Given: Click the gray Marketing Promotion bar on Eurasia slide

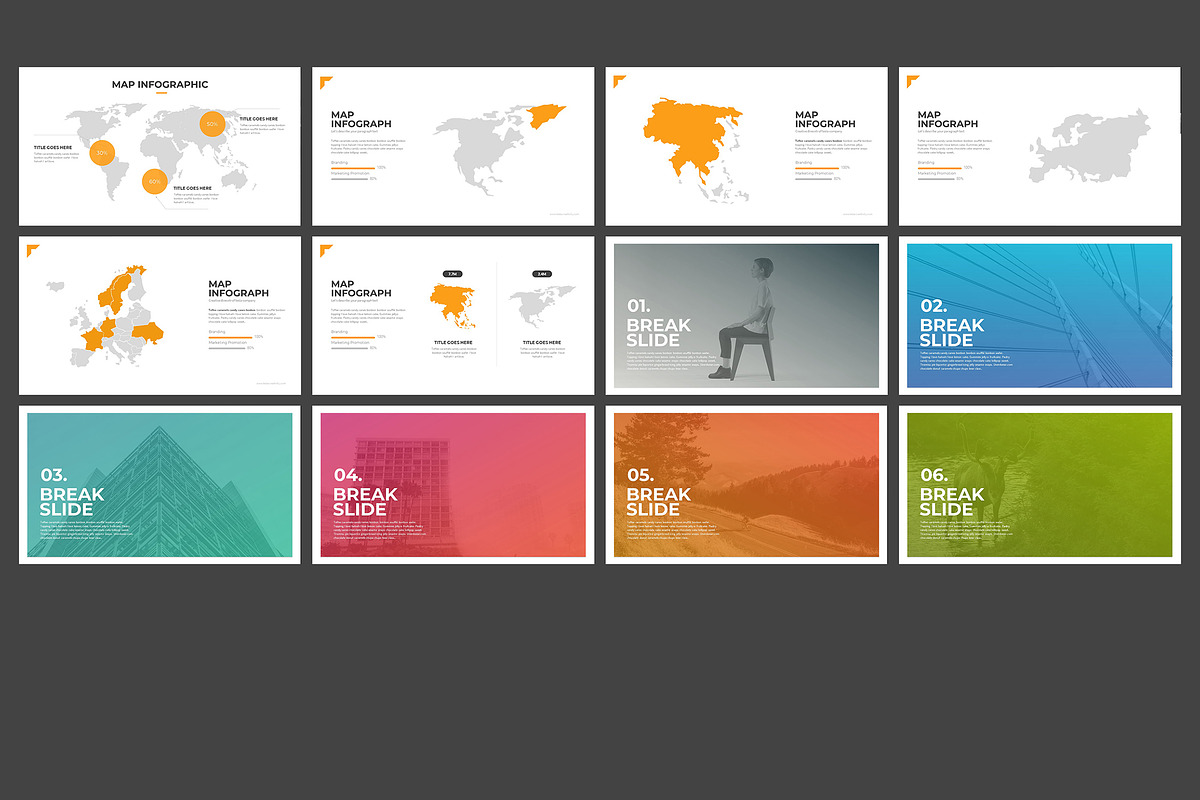Looking at the screenshot, I should (x=936, y=179).
